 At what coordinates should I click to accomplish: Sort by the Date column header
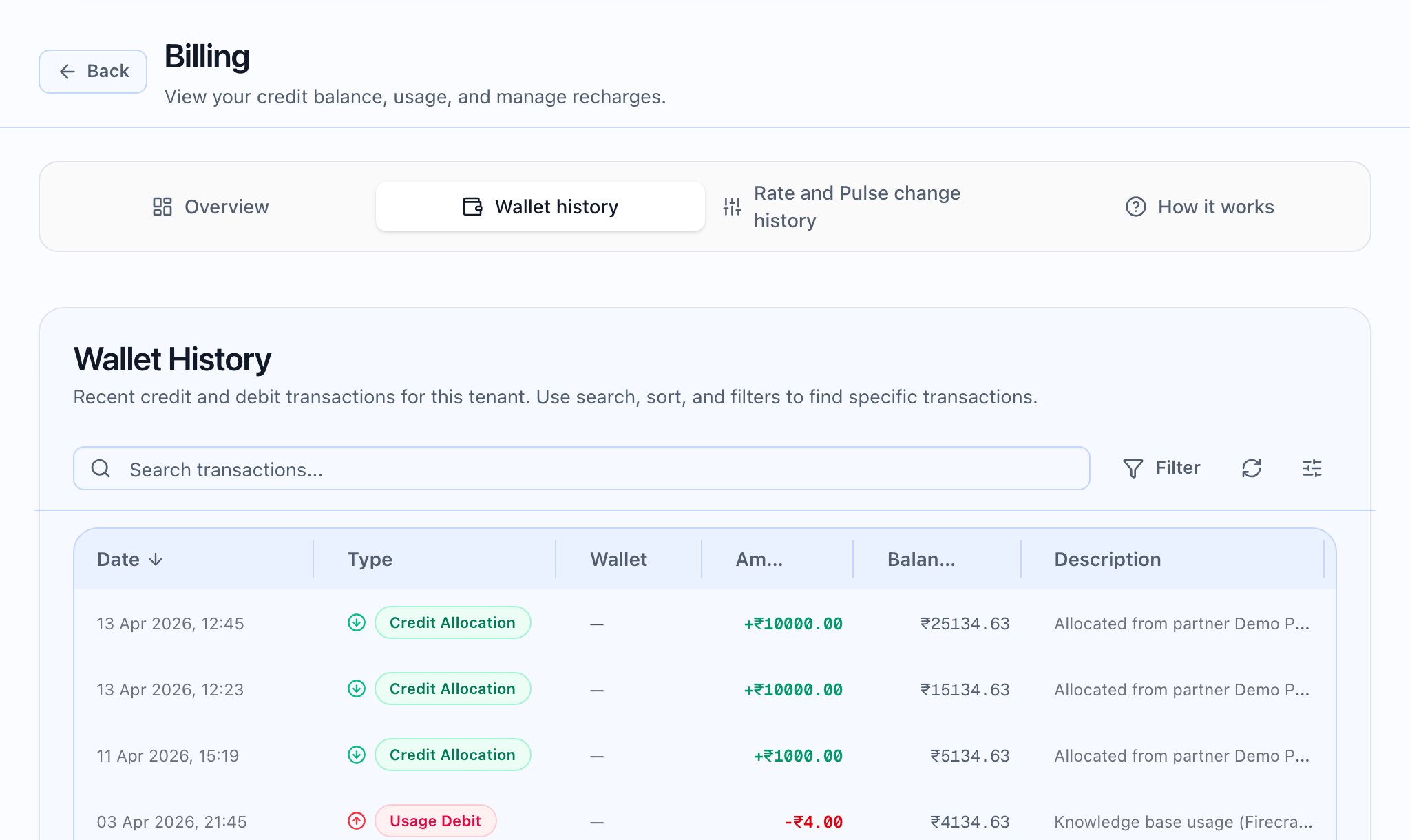tap(129, 559)
